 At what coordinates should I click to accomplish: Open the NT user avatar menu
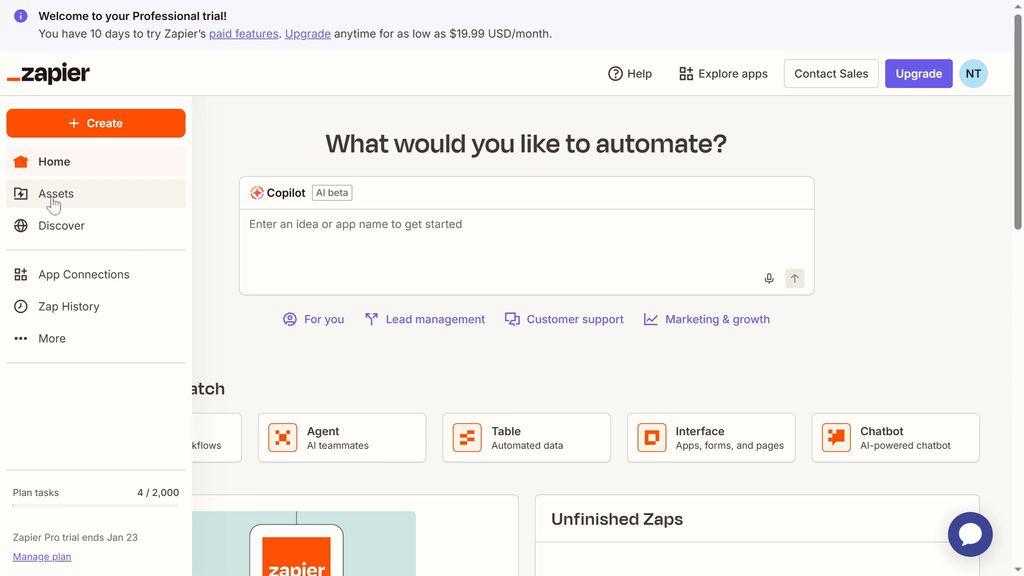[972, 74]
